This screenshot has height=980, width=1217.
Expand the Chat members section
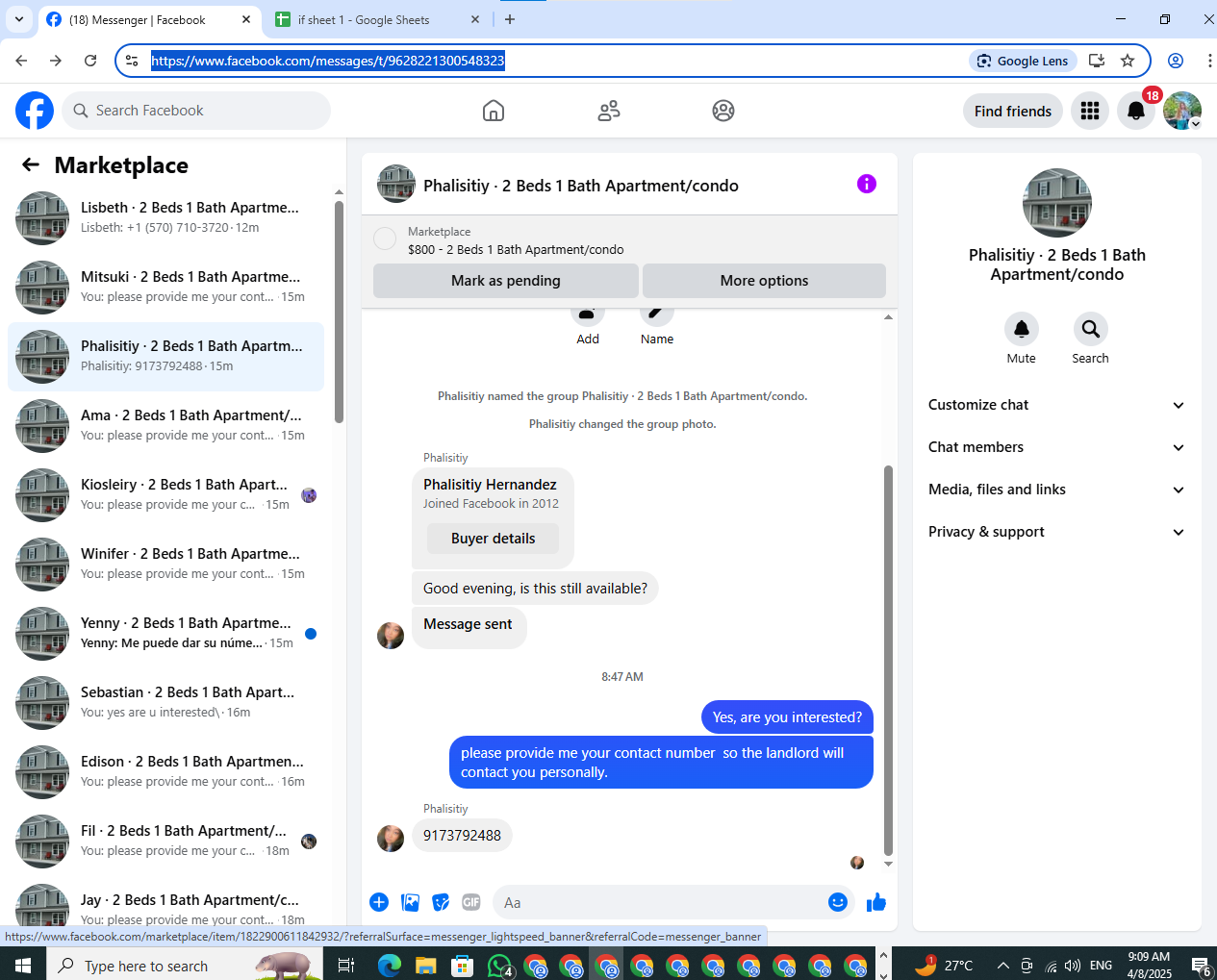1056,447
